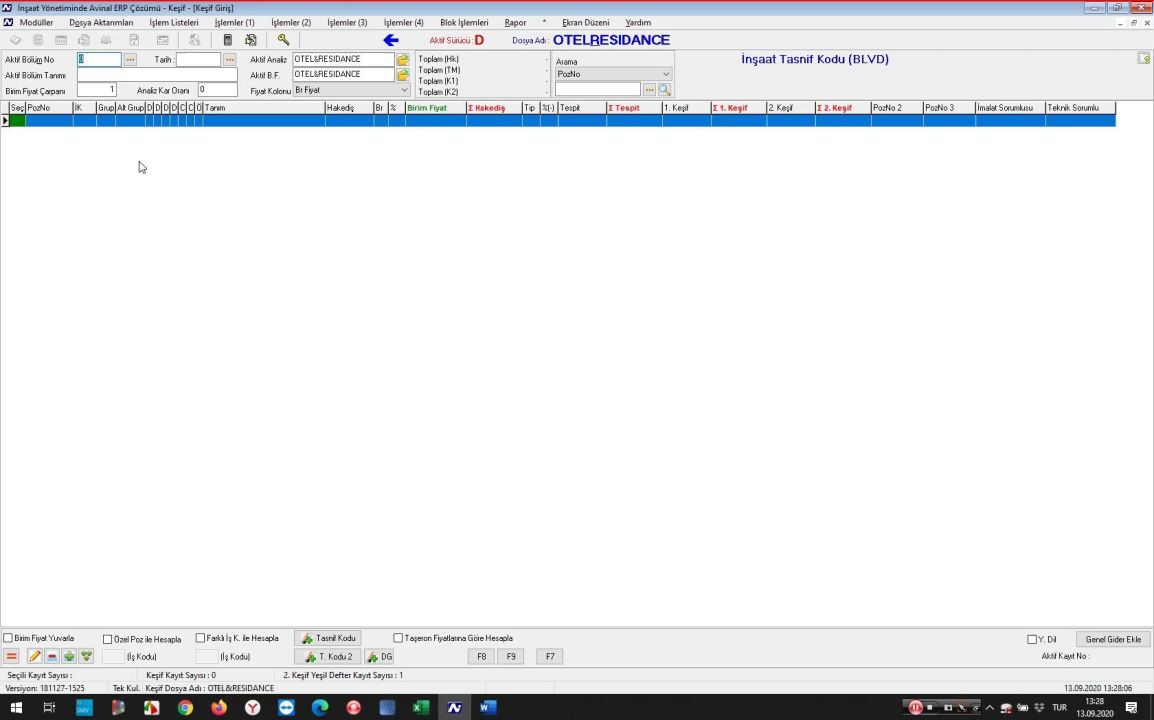Click the yellow key icon in toolbar
Screen dimensions: 1154x720
click(x=283, y=40)
